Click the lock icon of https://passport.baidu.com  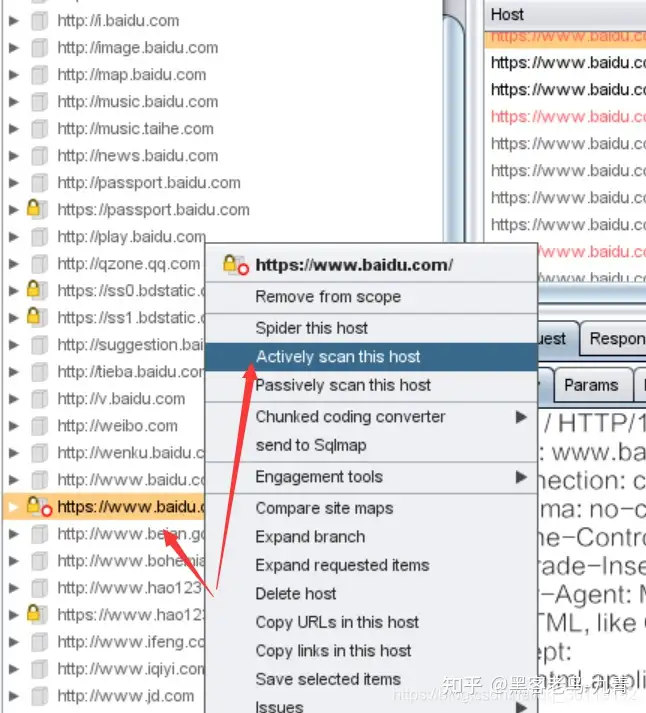click(34, 208)
